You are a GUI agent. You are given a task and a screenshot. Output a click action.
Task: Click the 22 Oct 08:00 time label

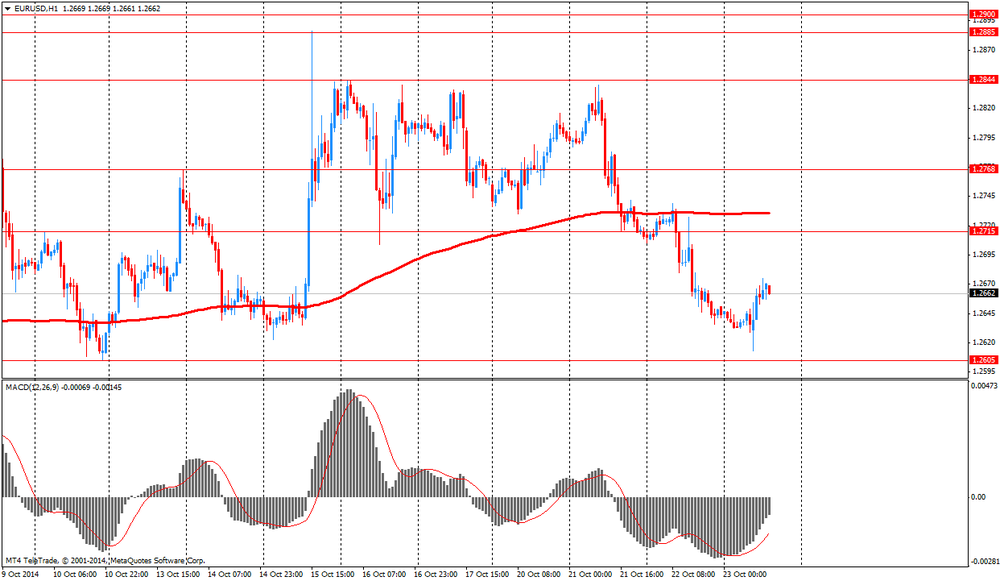tap(694, 575)
